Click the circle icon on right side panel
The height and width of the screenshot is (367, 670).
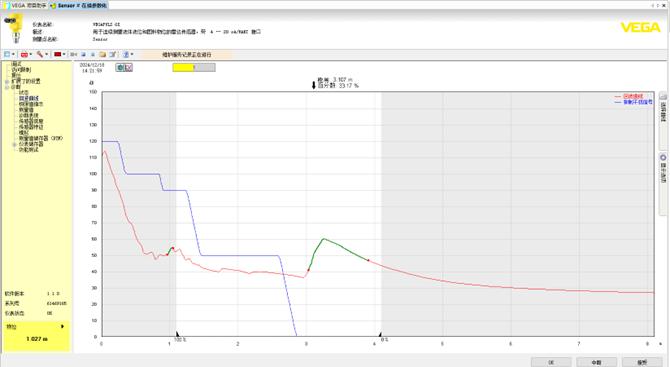663,158
